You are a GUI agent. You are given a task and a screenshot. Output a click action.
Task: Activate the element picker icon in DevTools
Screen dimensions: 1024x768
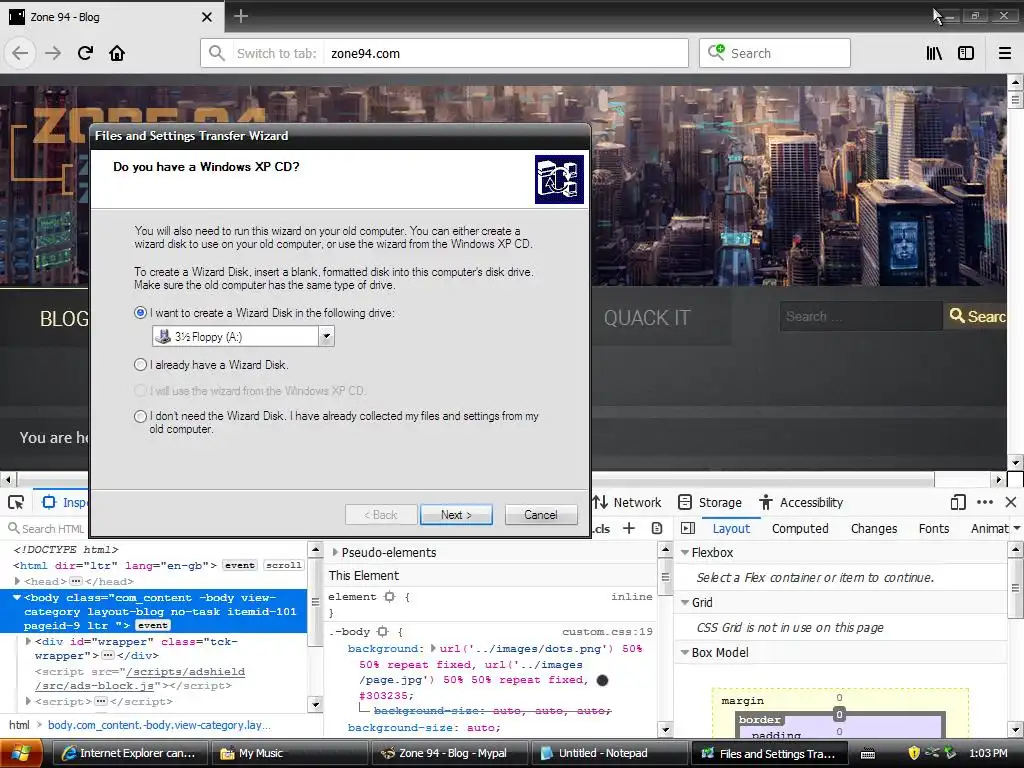coord(16,502)
